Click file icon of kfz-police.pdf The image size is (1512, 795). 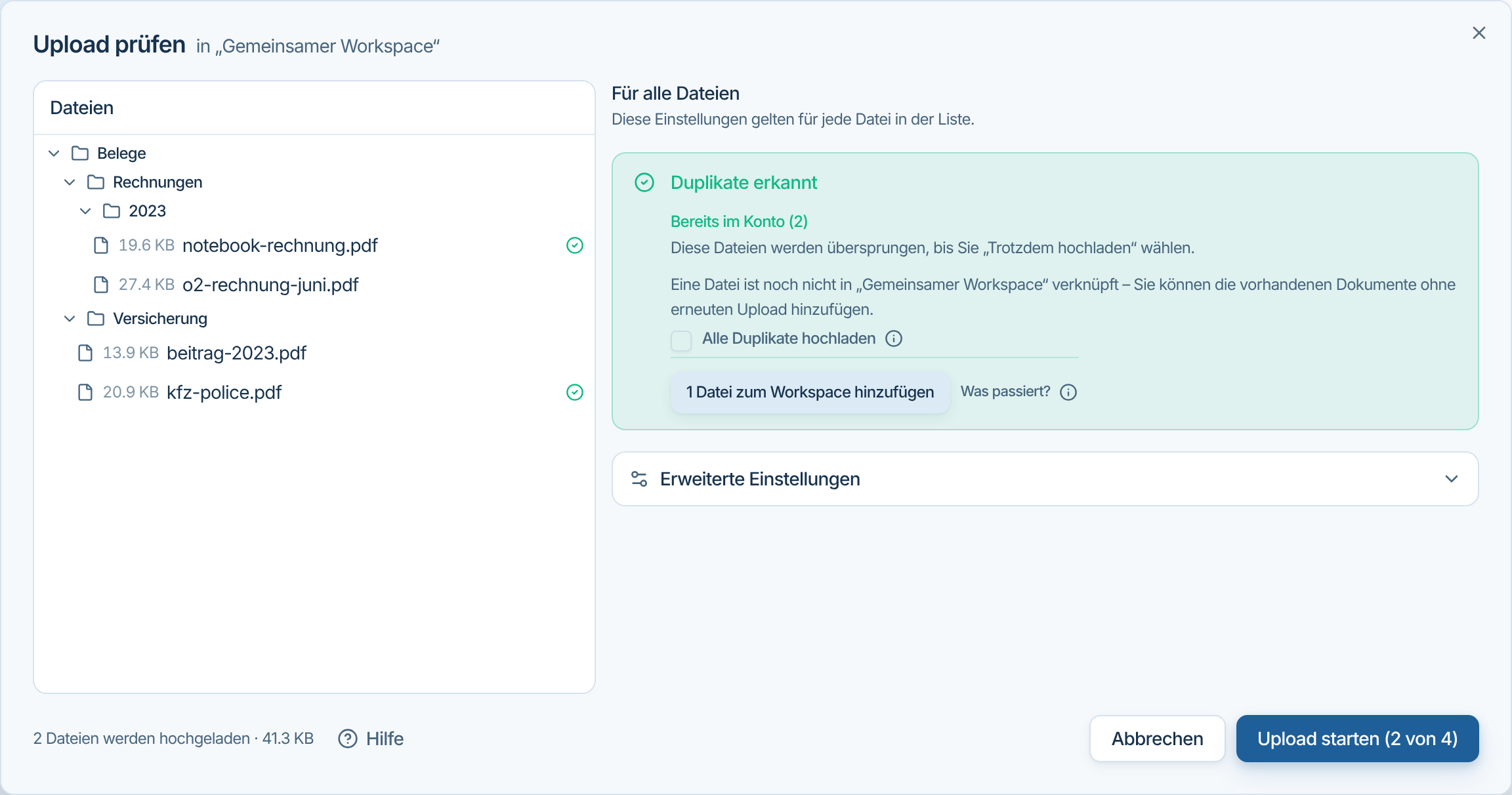(85, 392)
